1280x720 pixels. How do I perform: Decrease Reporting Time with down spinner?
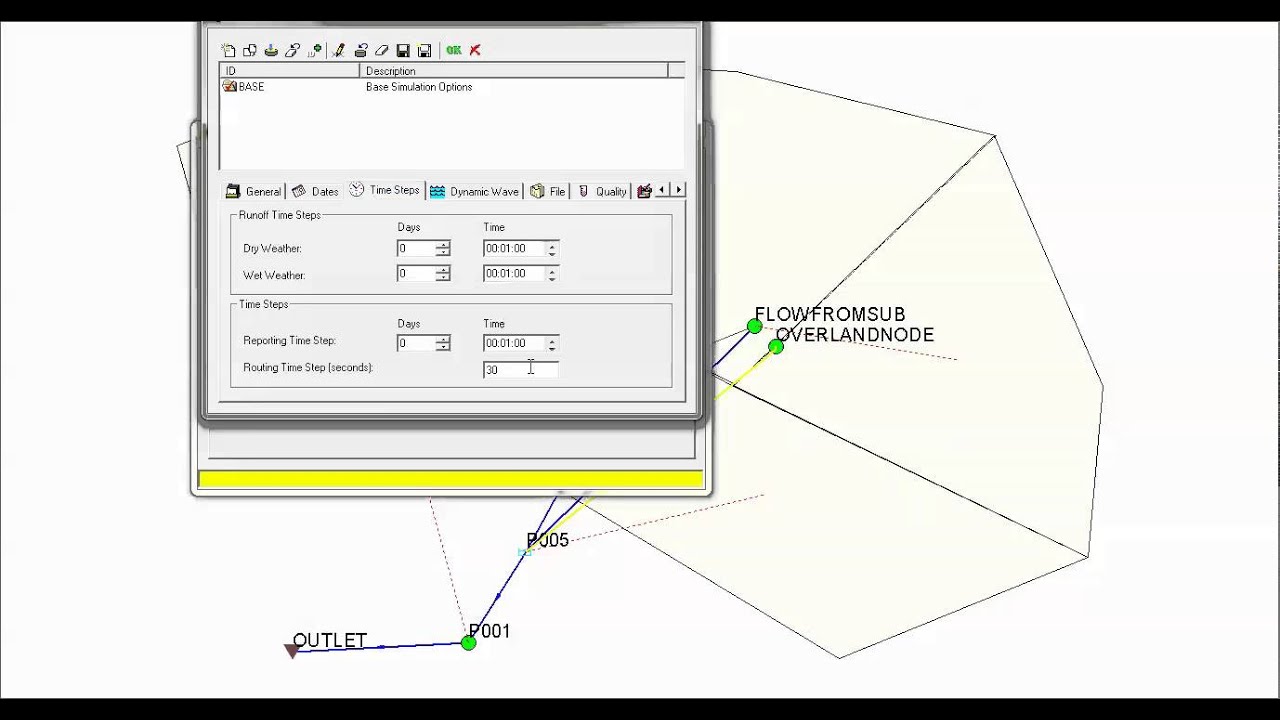552,347
